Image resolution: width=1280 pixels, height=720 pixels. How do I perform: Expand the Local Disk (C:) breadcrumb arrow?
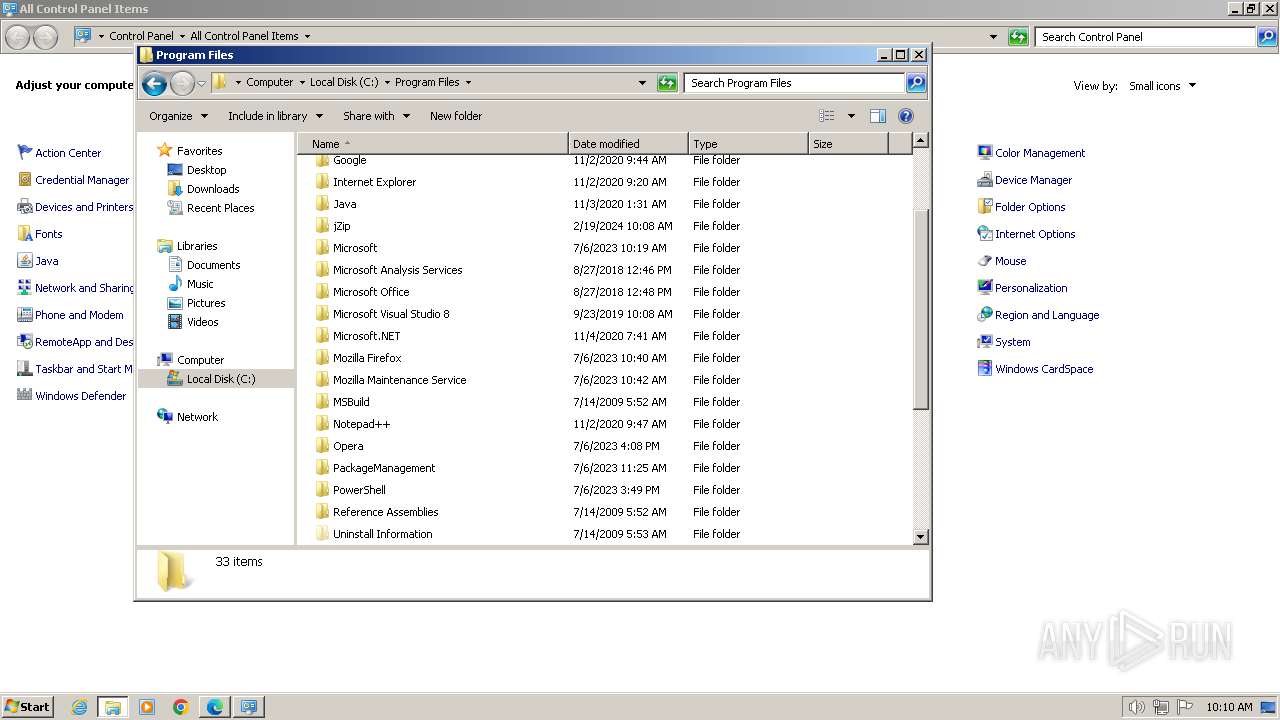[x=387, y=83]
